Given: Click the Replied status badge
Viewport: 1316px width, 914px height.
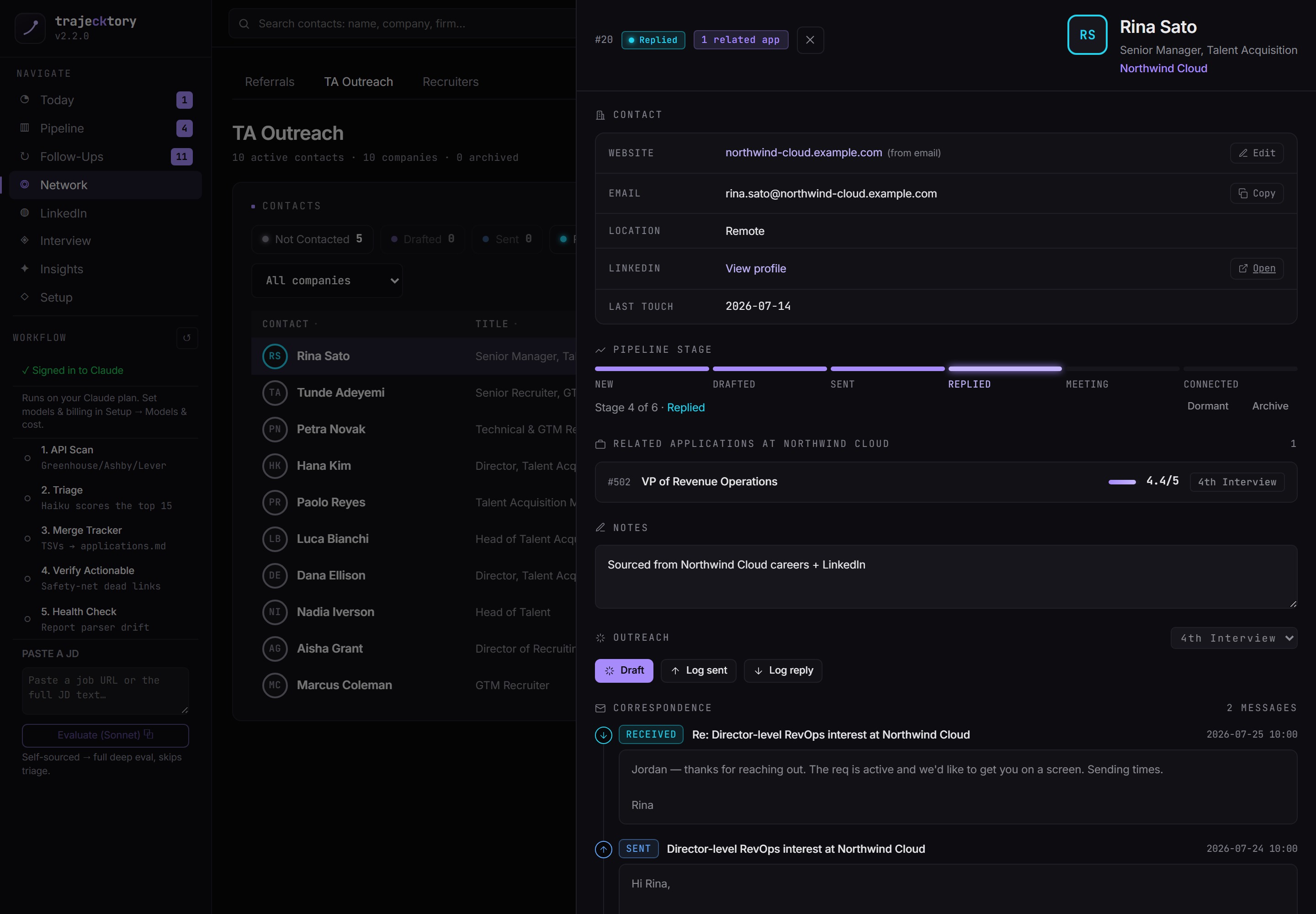Looking at the screenshot, I should [x=653, y=40].
